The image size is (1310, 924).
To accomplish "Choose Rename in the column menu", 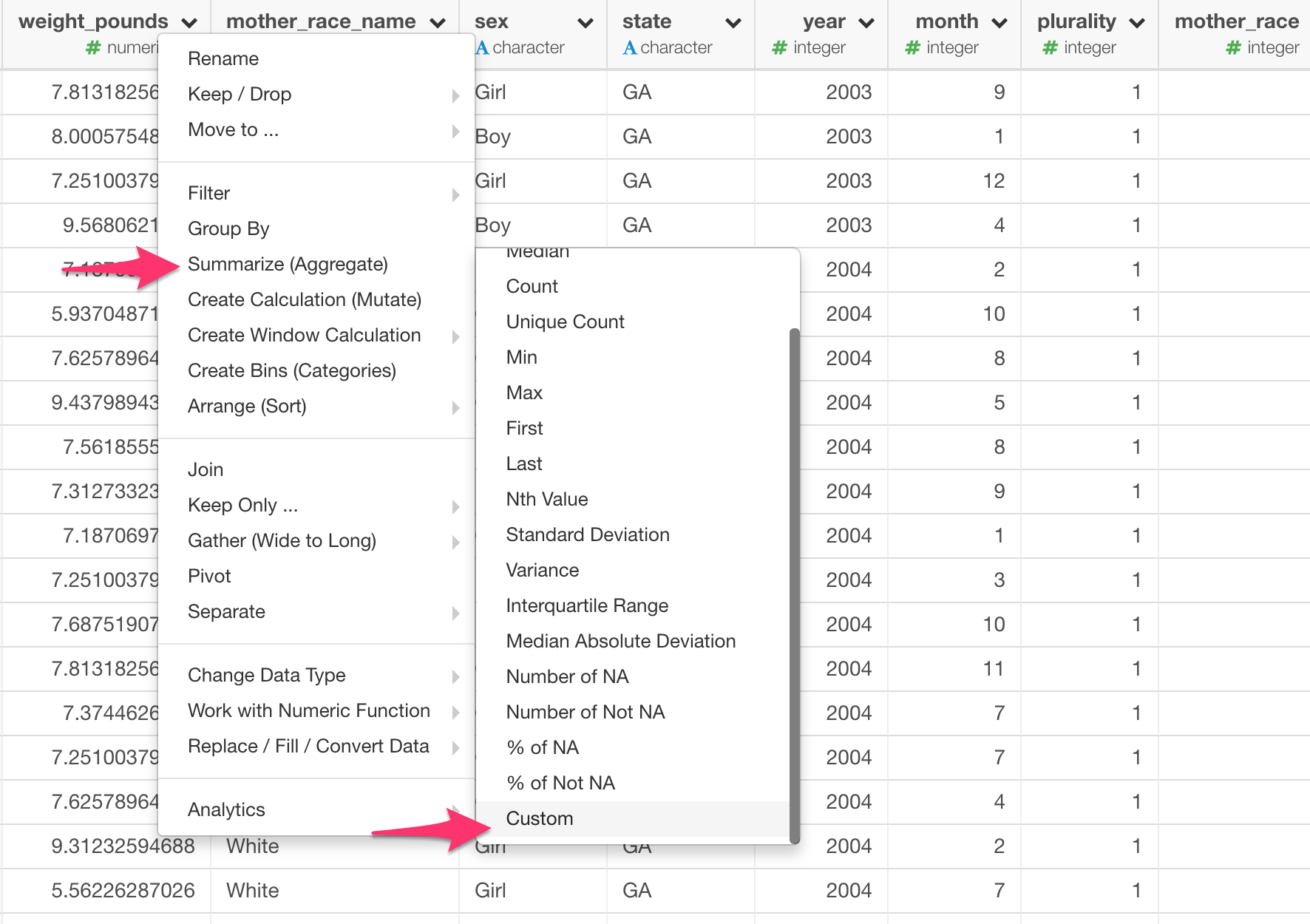I will tap(223, 58).
